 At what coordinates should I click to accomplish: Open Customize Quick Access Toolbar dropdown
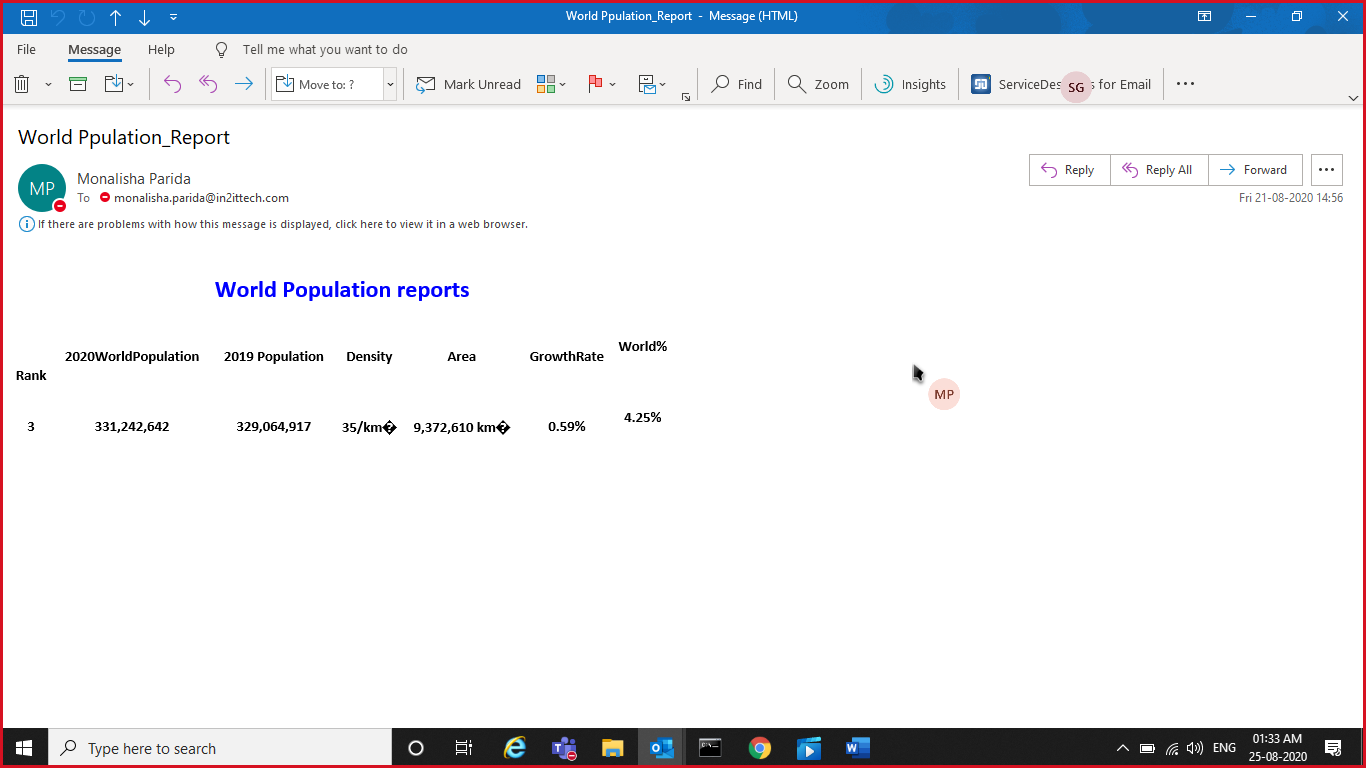click(x=174, y=17)
